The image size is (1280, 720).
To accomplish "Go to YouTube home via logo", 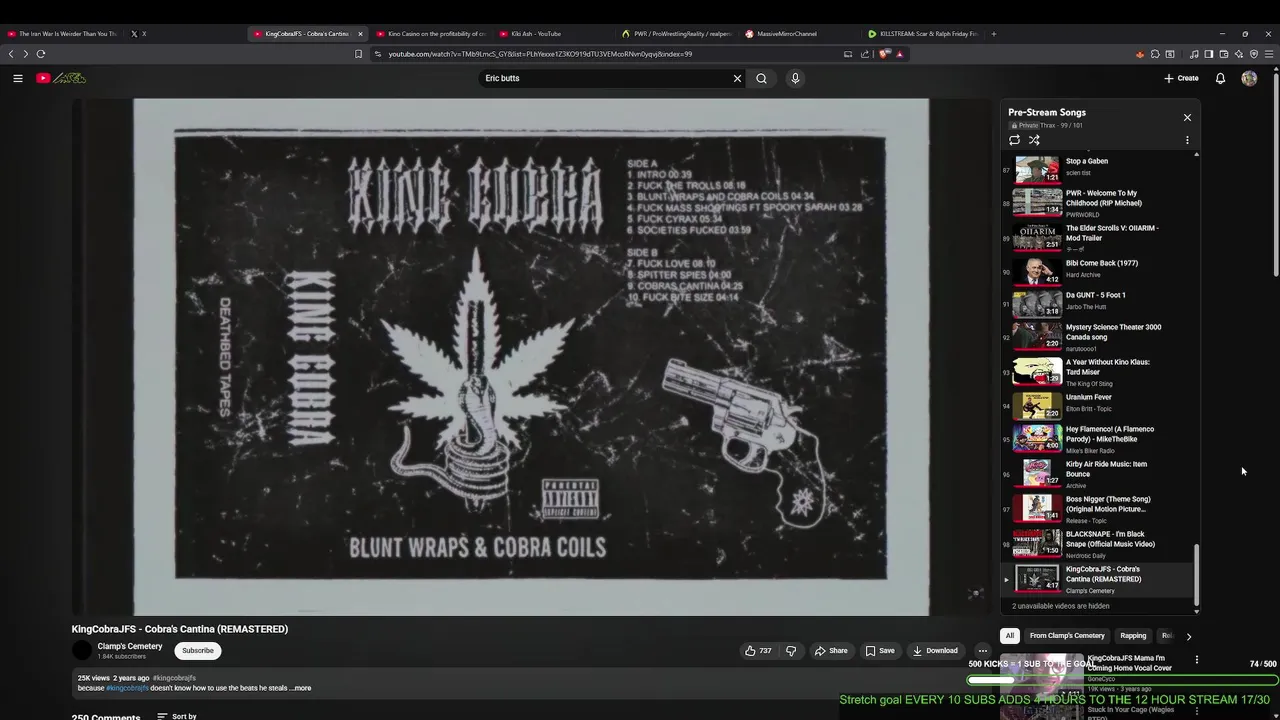I will (61, 78).
